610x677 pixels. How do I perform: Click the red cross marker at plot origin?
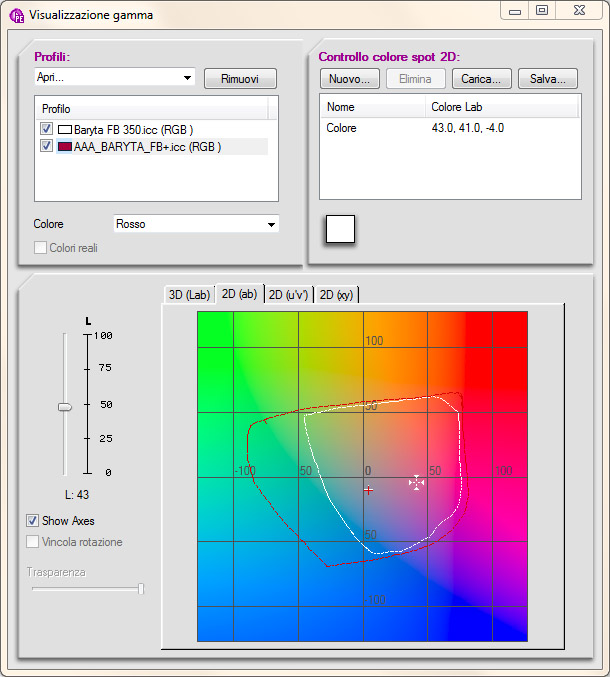(x=368, y=490)
